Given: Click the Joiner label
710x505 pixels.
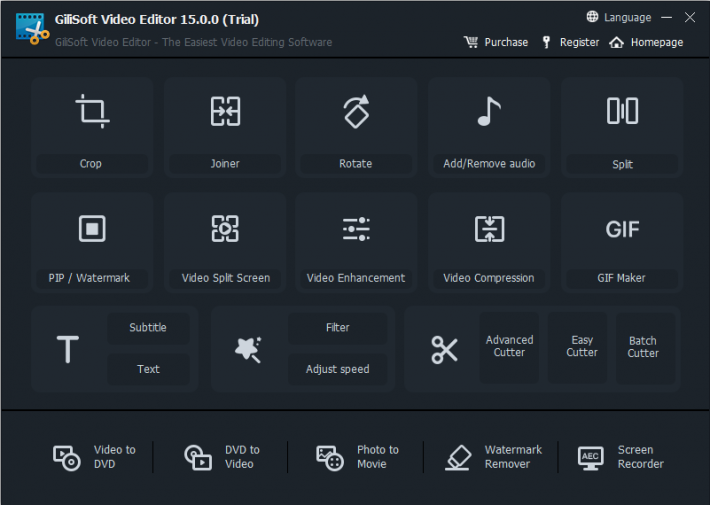Looking at the screenshot, I should 225,164.
